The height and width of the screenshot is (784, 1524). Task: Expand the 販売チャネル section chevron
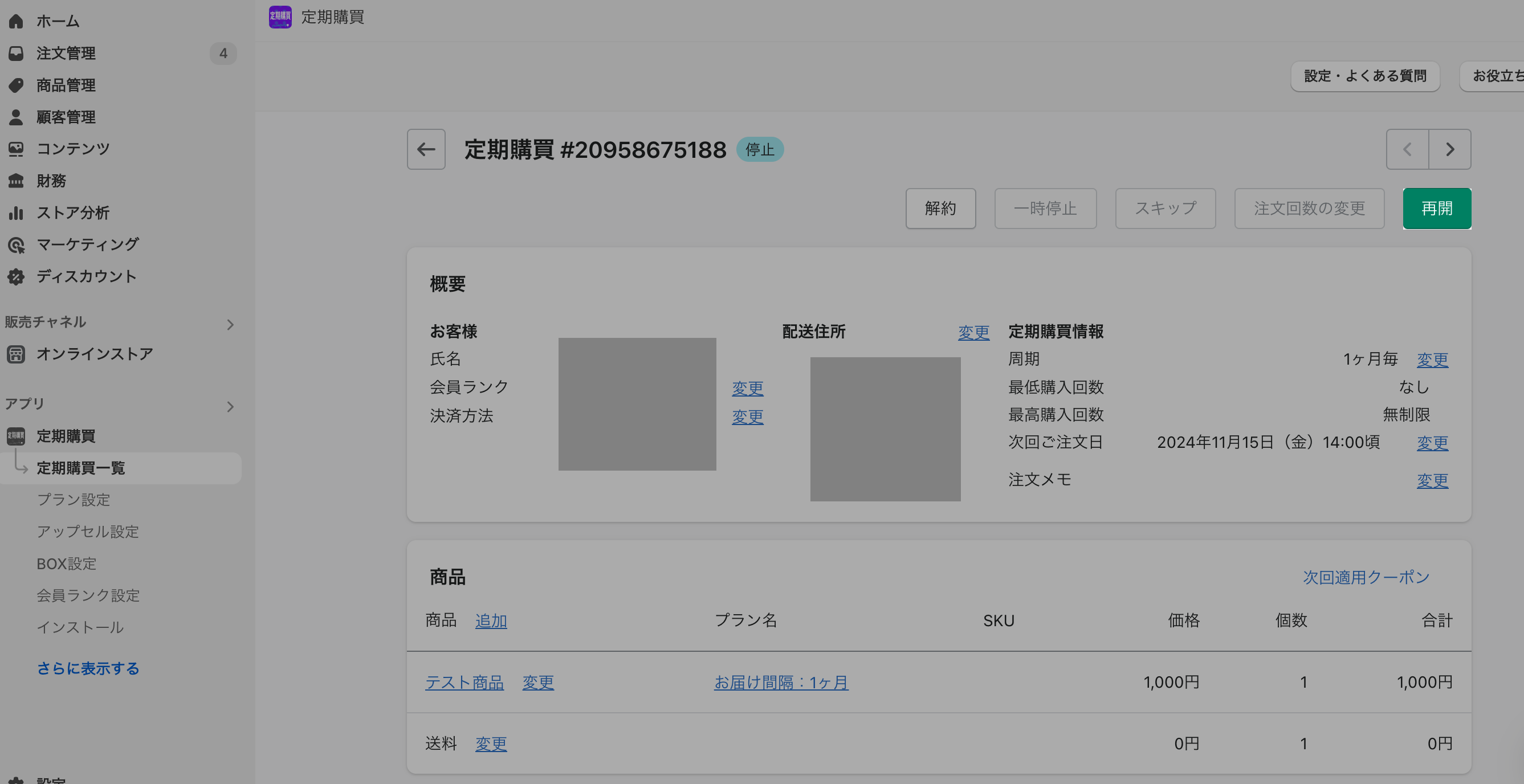click(230, 325)
